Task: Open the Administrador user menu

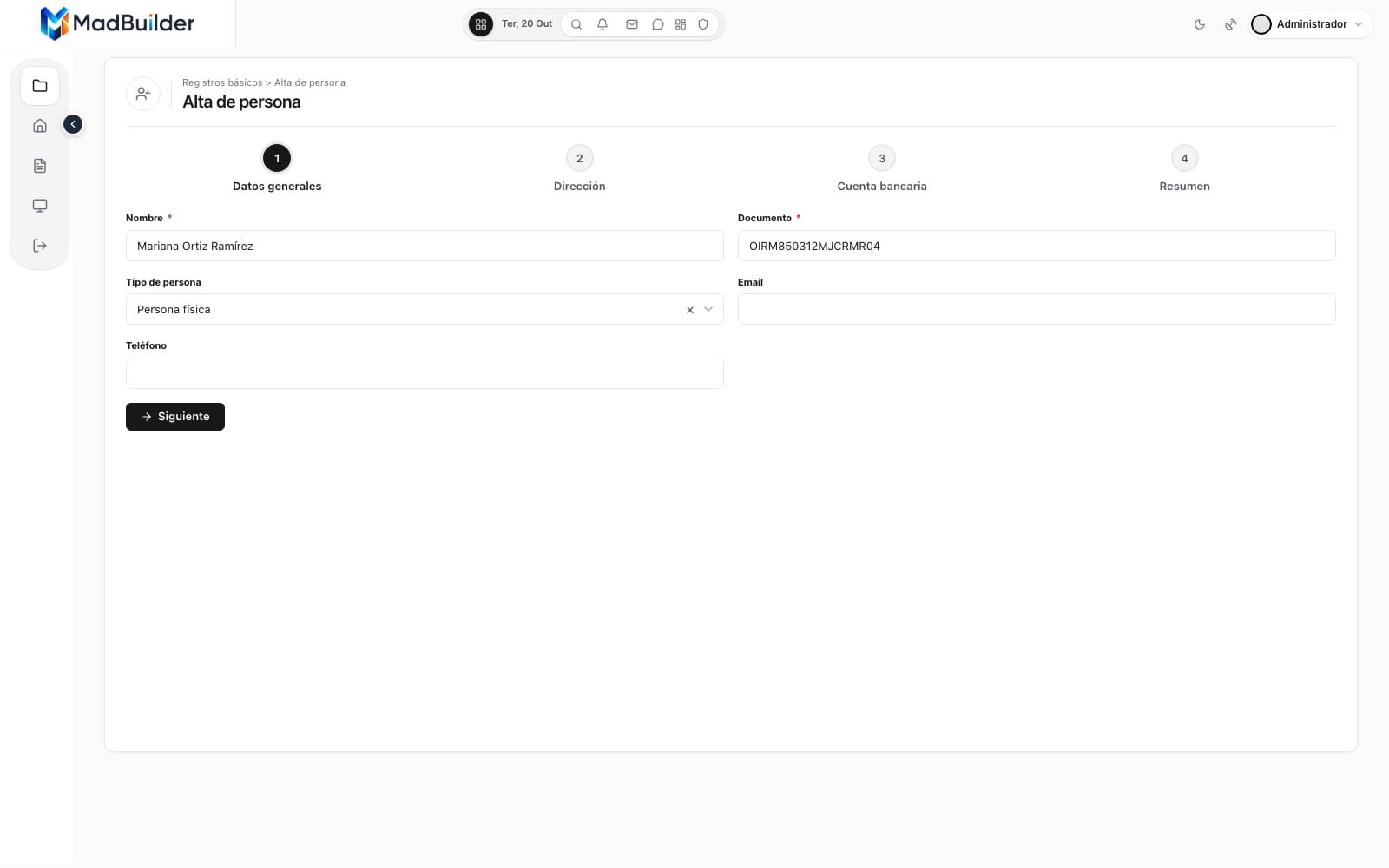Action: [x=1311, y=24]
